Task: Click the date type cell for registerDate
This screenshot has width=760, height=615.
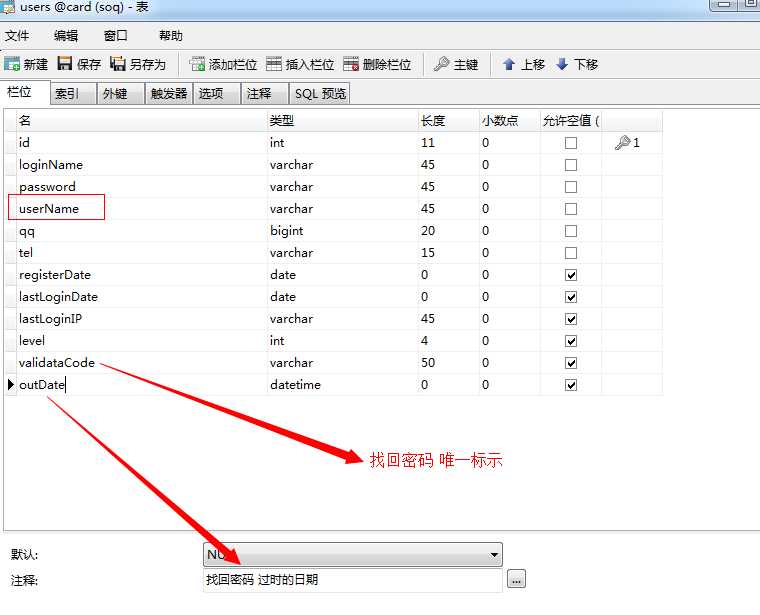Action: pyautogui.click(x=343, y=275)
